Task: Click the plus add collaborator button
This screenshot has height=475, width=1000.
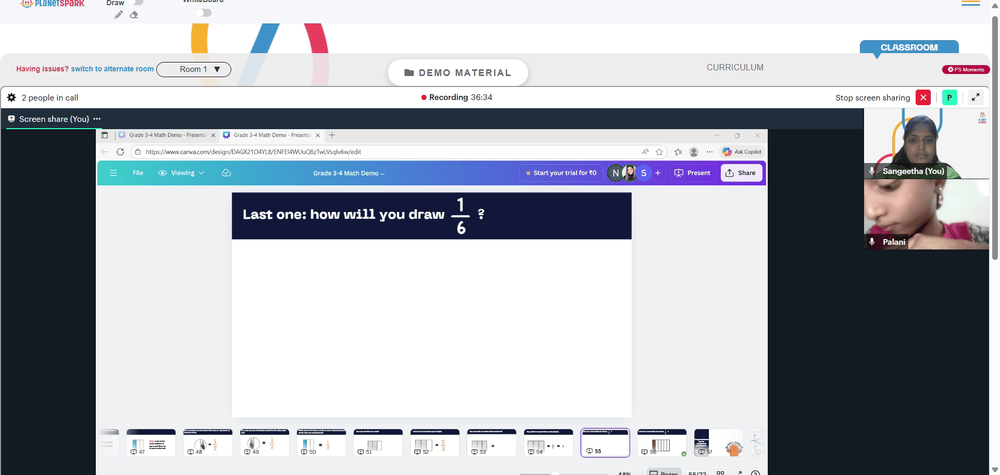Action: click(658, 173)
